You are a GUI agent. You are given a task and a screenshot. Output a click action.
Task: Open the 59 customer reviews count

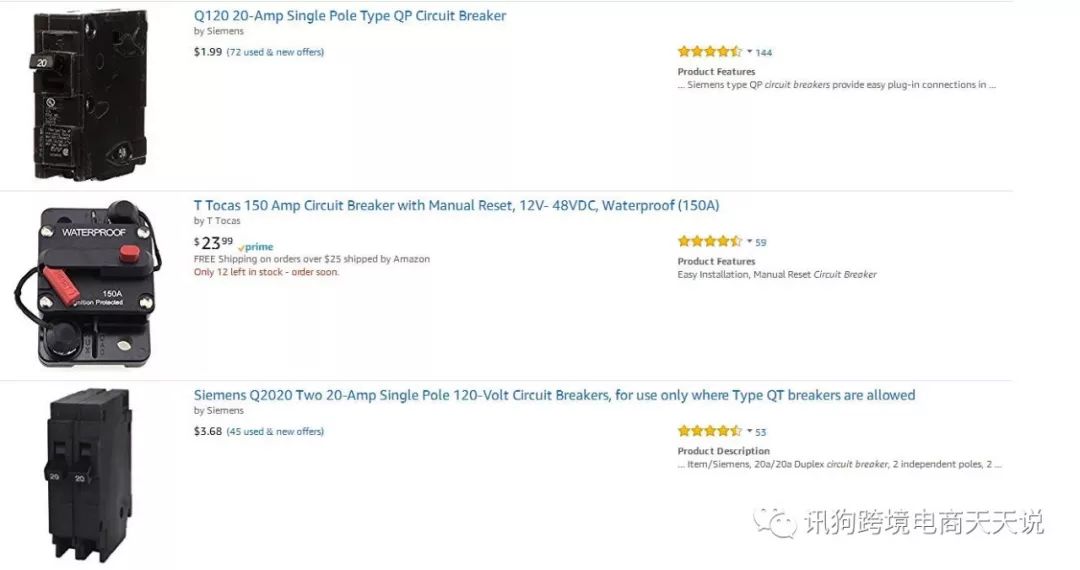point(761,243)
